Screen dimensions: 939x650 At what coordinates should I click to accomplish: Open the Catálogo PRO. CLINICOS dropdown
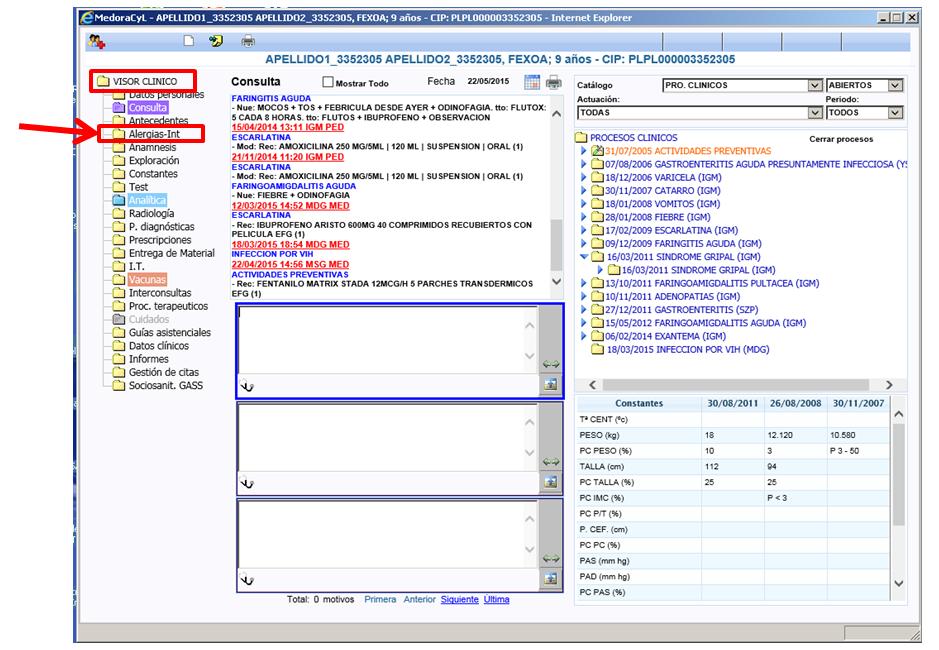pos(814,86)
